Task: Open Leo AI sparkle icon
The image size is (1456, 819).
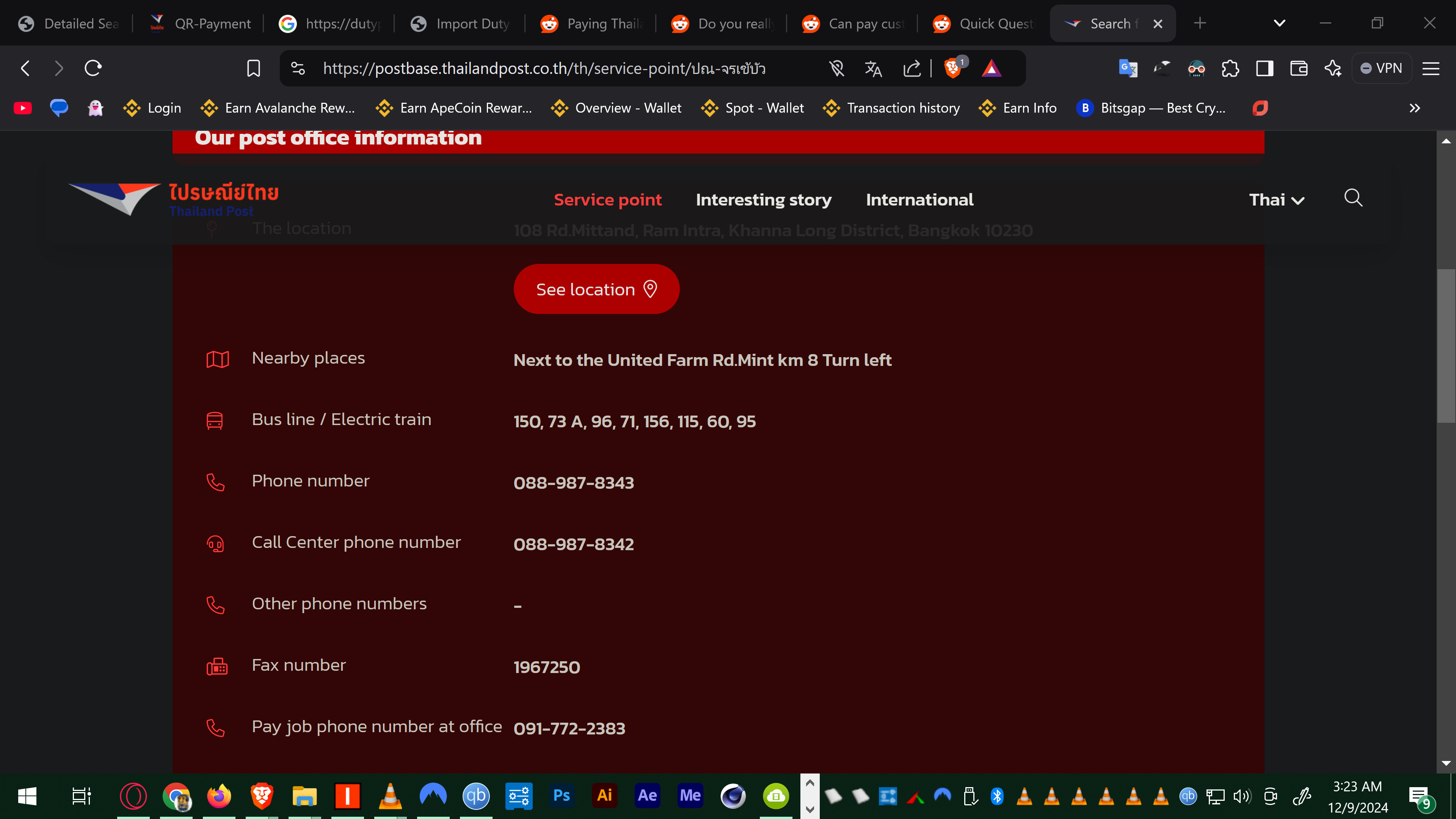Action: [x=1333, y=68]
